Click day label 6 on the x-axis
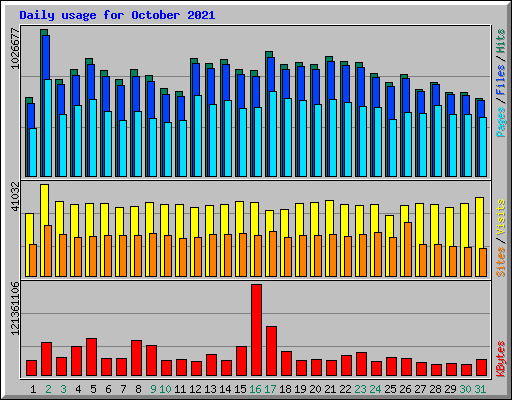 tap(108, 389)
